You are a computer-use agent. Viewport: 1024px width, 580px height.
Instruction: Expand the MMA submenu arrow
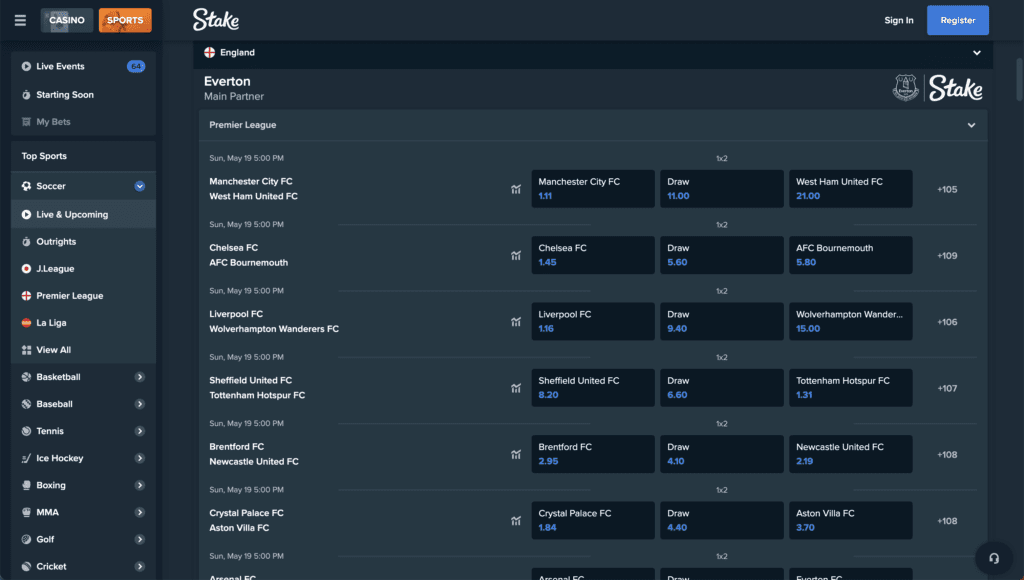140,512
